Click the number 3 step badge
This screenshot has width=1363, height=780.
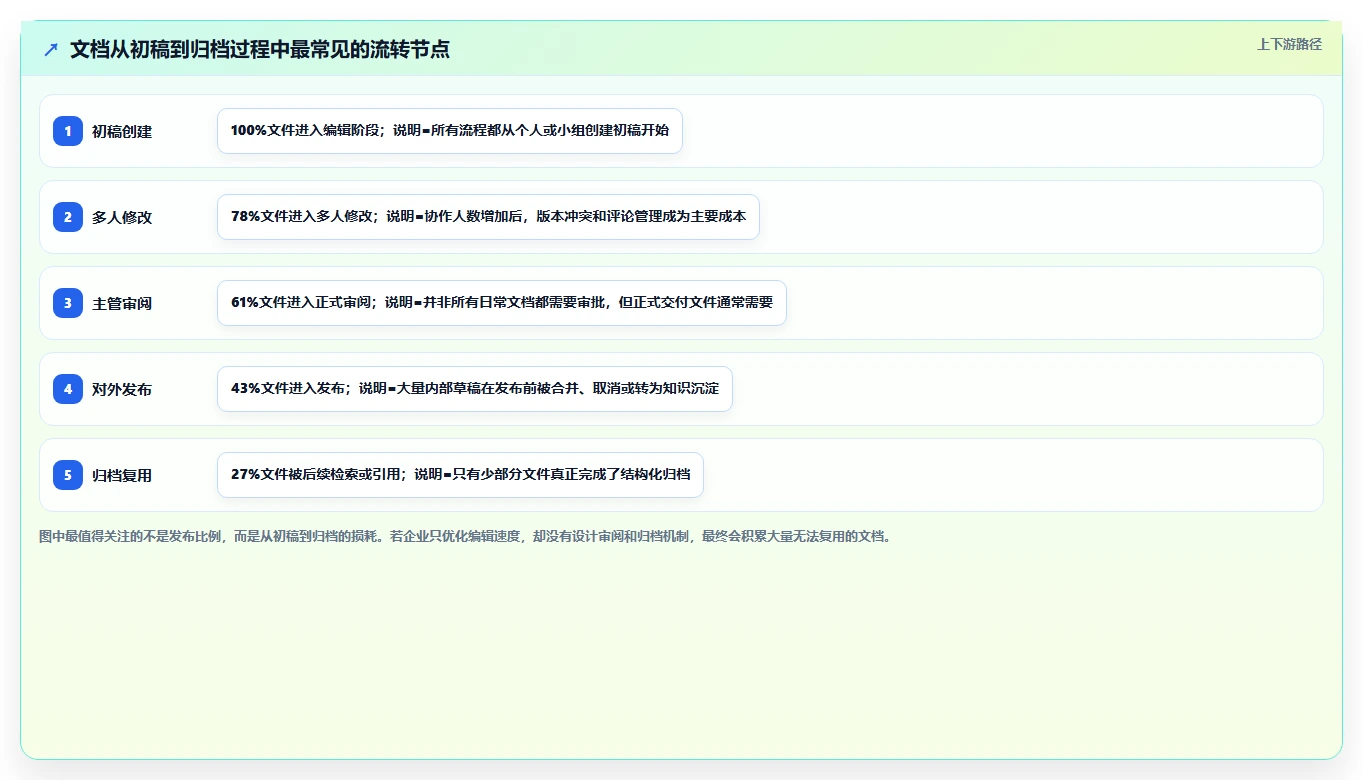(x=68, y=303)
